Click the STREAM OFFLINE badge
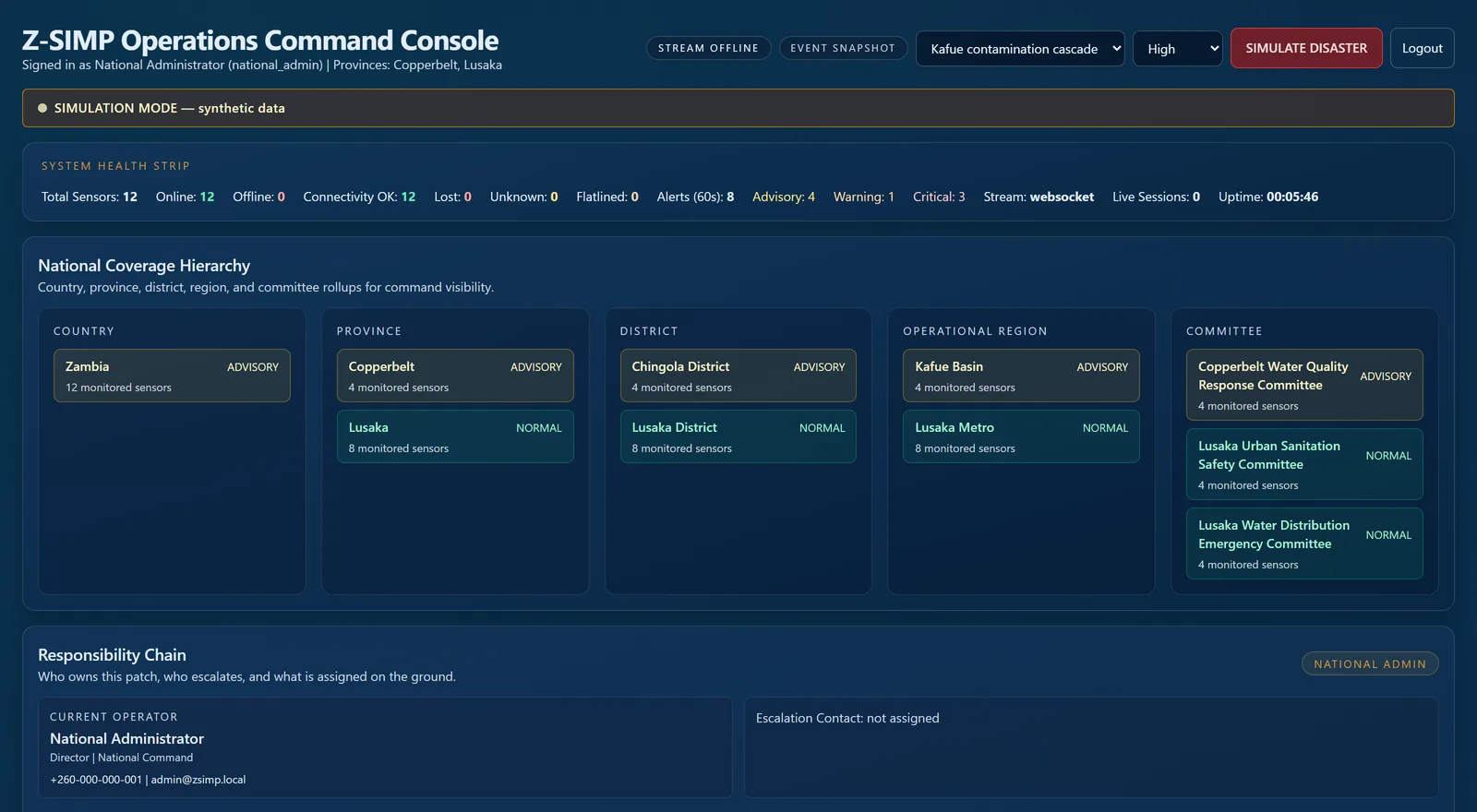The image size is (1477, 812). click(x=708, y=48)
